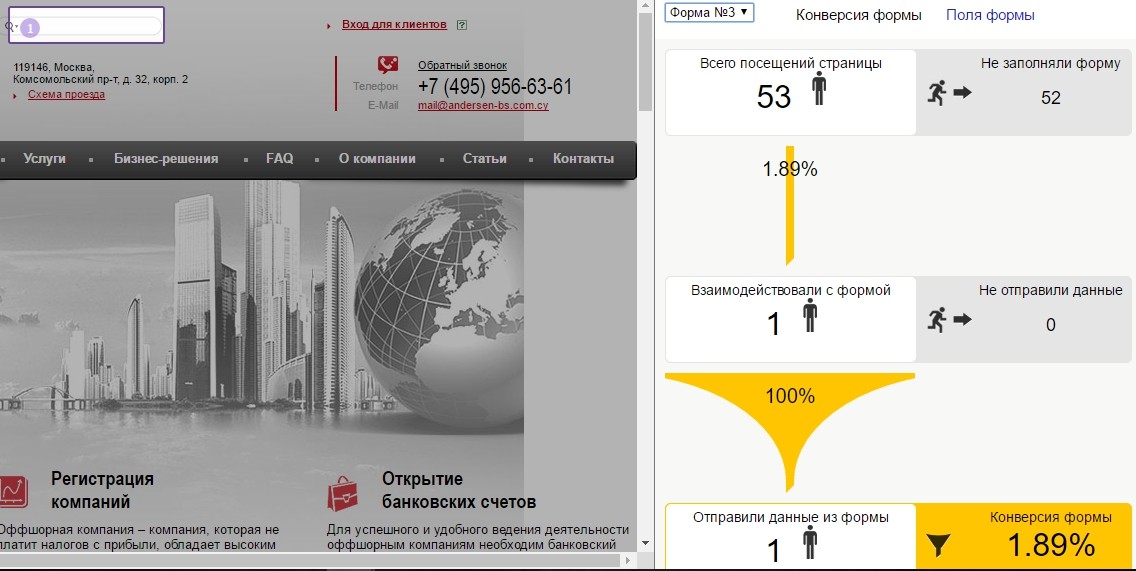Click the company registration chart icon
Screen dimensions: 1136x571
pyautogui.click(x=12, y=491)
